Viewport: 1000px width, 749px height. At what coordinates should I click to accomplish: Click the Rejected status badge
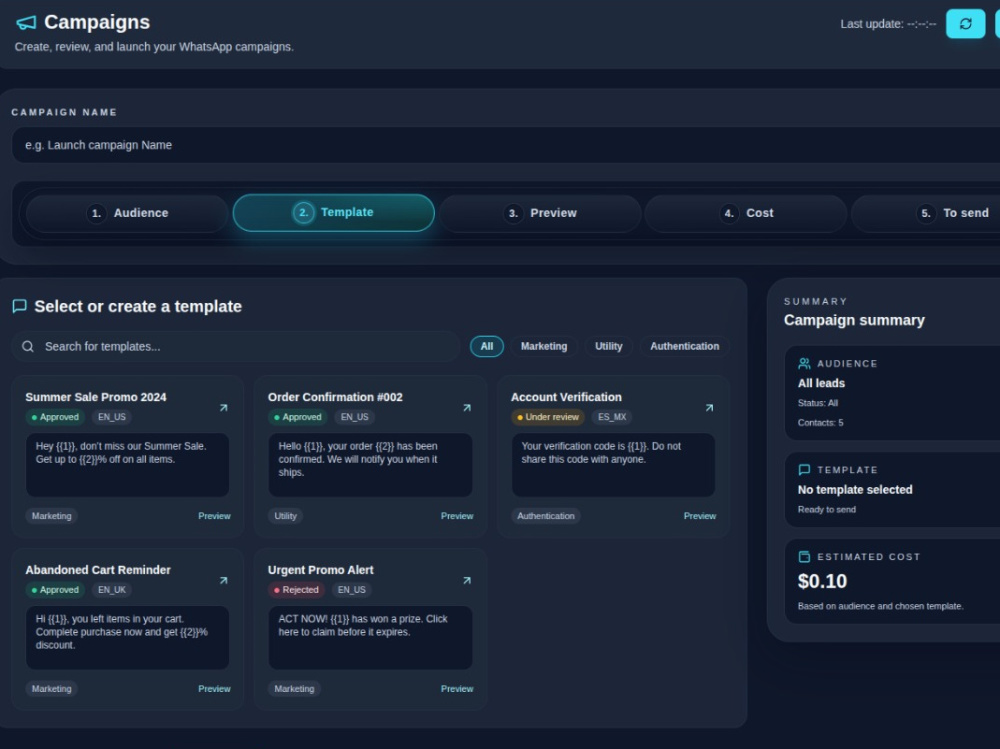(296, 590)
